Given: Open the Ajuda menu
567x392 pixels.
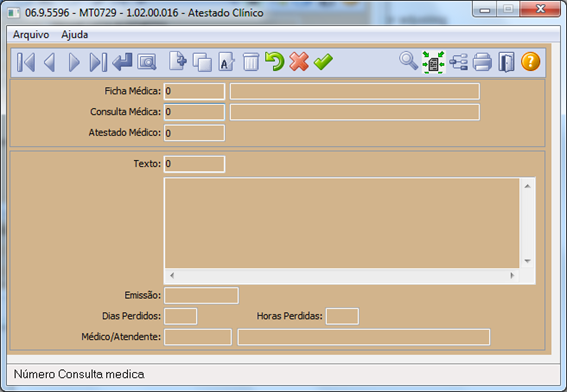Looking at the screenshot, I should coord(74,35).
